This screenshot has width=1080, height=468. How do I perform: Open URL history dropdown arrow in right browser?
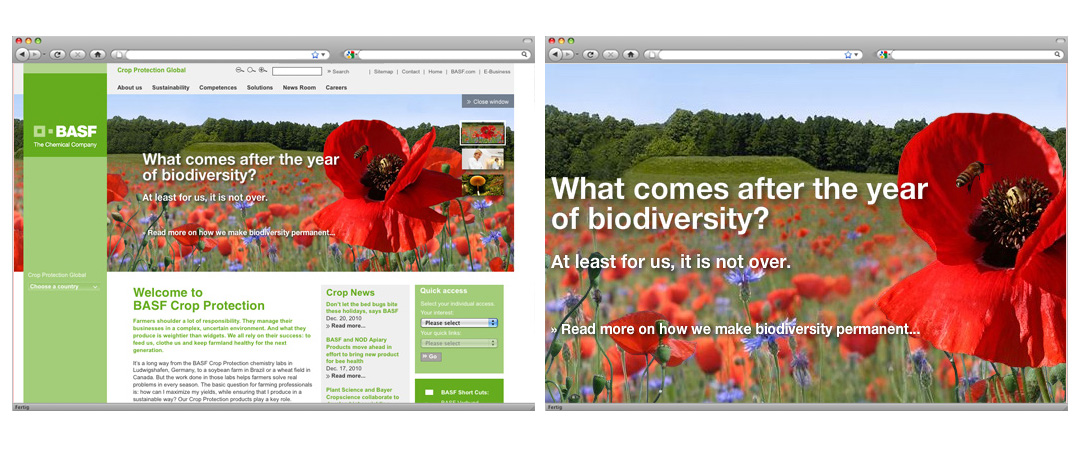coord(857,54)
